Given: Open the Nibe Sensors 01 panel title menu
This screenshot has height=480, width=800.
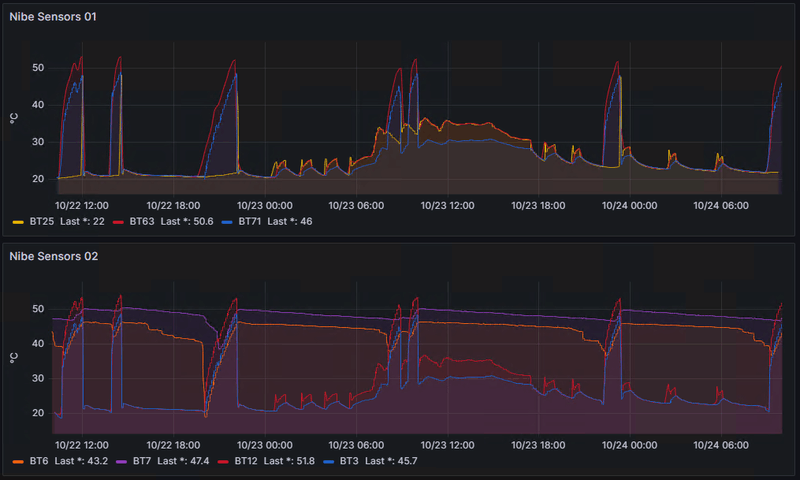Looking at the screenshot, I should [53, 17].
